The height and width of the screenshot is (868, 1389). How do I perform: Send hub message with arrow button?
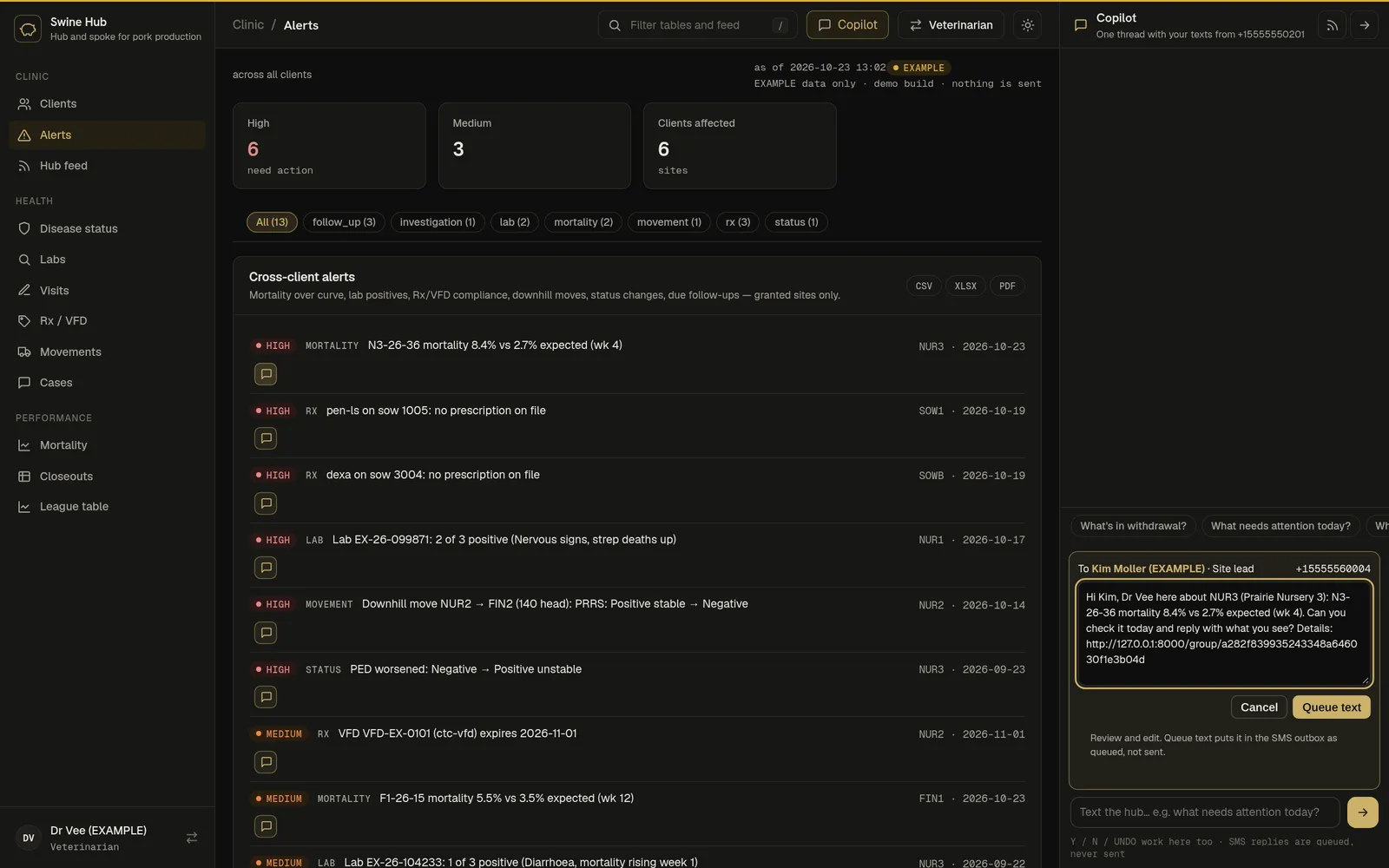point(1363,812)
